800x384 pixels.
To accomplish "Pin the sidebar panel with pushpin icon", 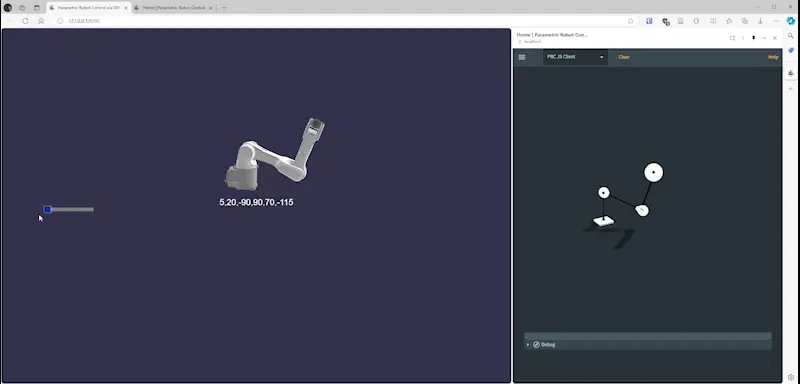I will (x=753, y=38).
